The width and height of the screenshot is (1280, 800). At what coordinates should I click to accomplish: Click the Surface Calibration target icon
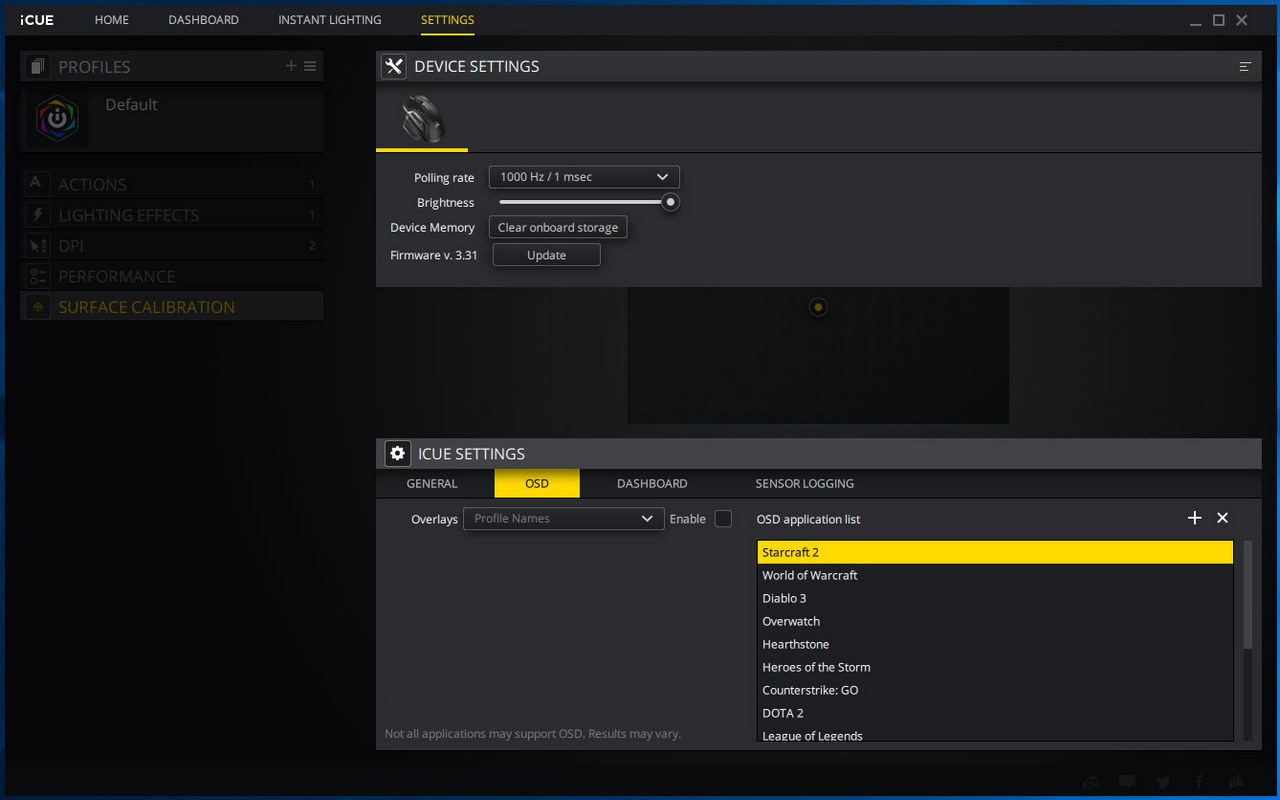(x=36, y=307)
